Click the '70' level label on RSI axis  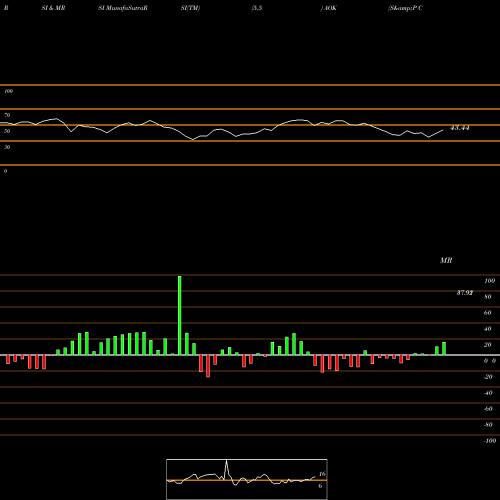pyautogui.click(x=7, y=115)
